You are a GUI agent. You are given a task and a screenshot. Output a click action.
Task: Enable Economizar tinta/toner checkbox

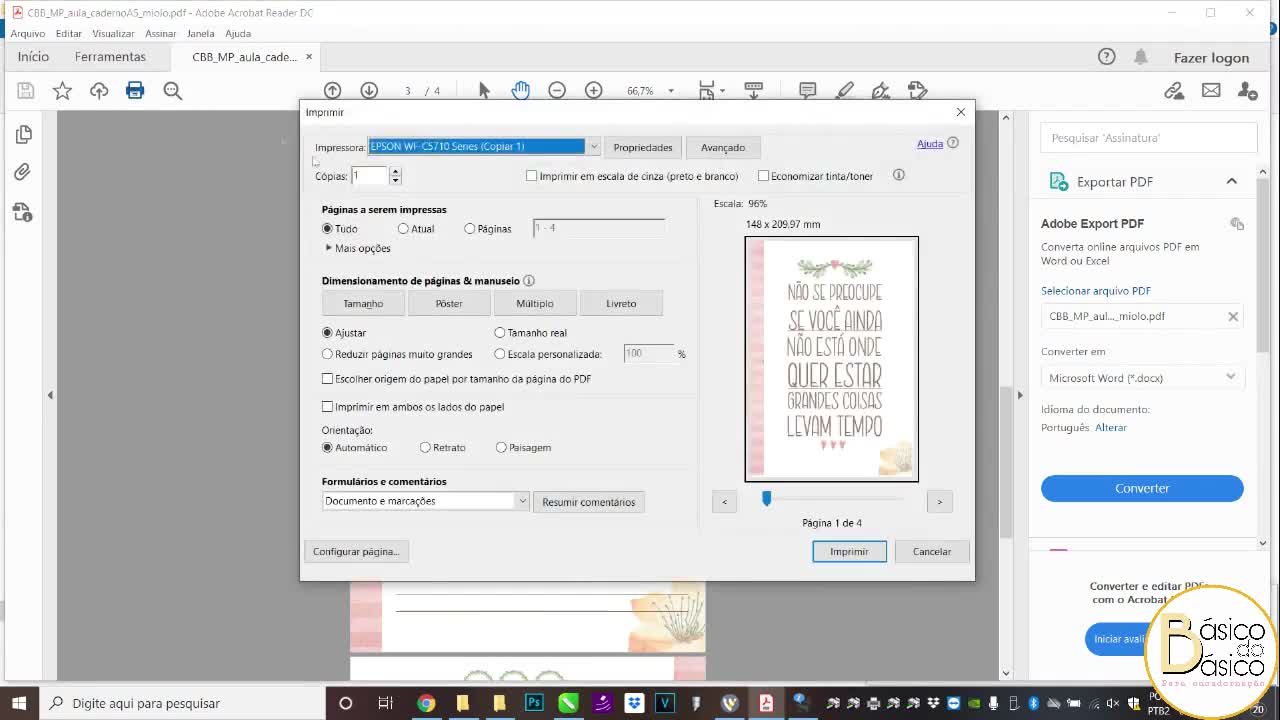pos(763,176)
